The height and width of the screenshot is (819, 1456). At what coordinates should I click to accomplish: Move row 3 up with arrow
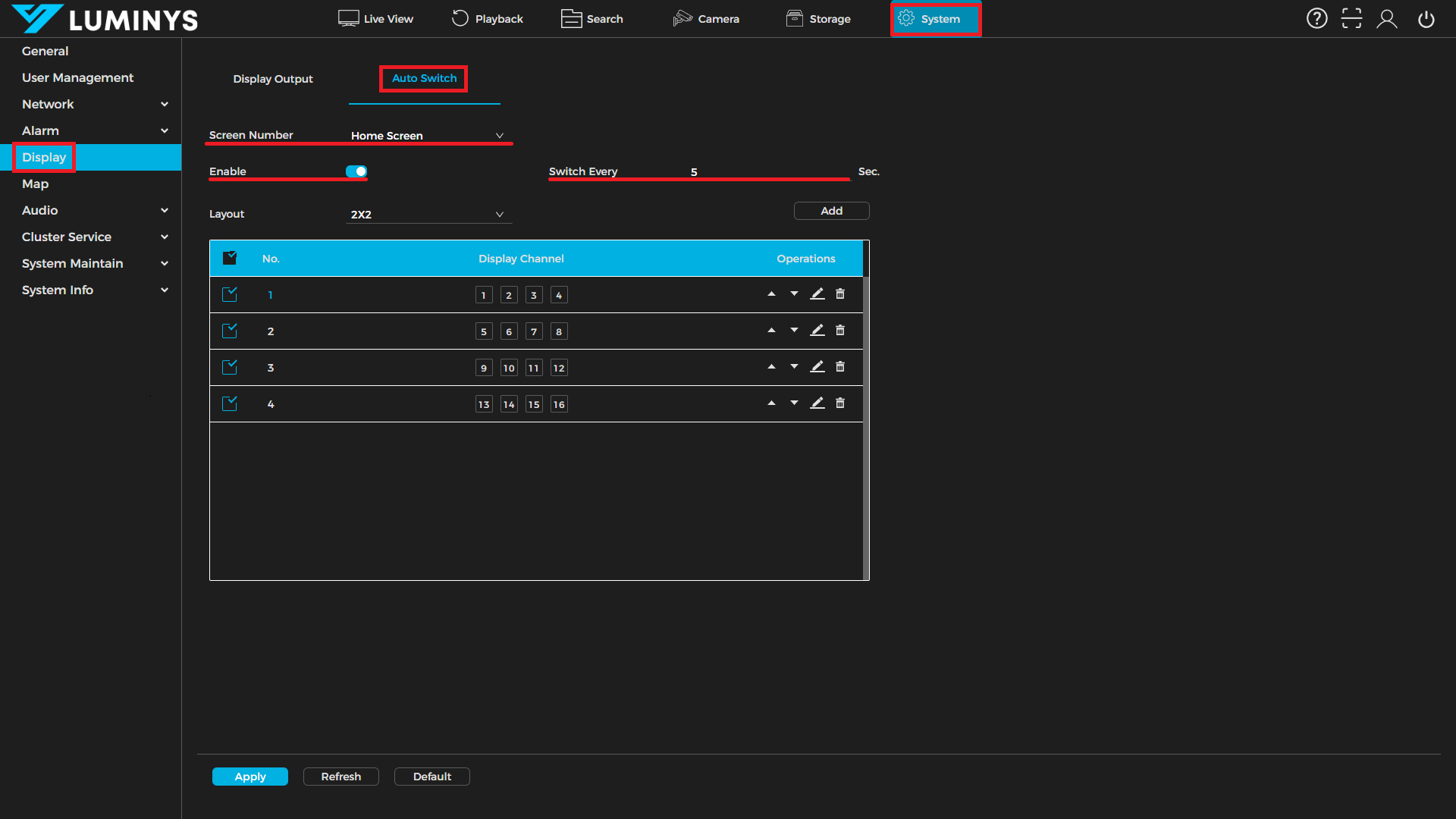coord(771,367)
